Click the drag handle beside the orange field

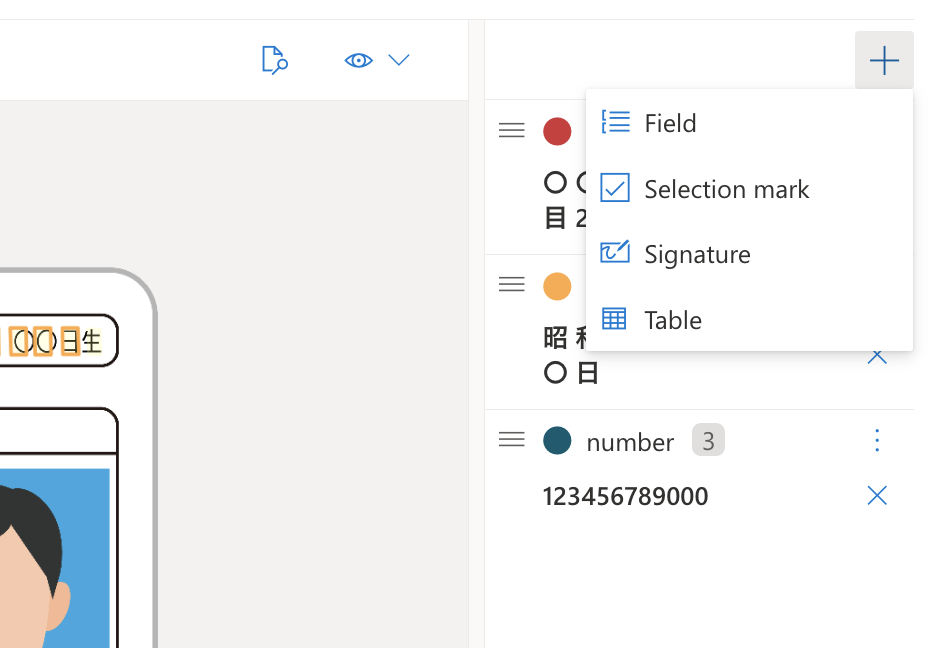point(512,285)
